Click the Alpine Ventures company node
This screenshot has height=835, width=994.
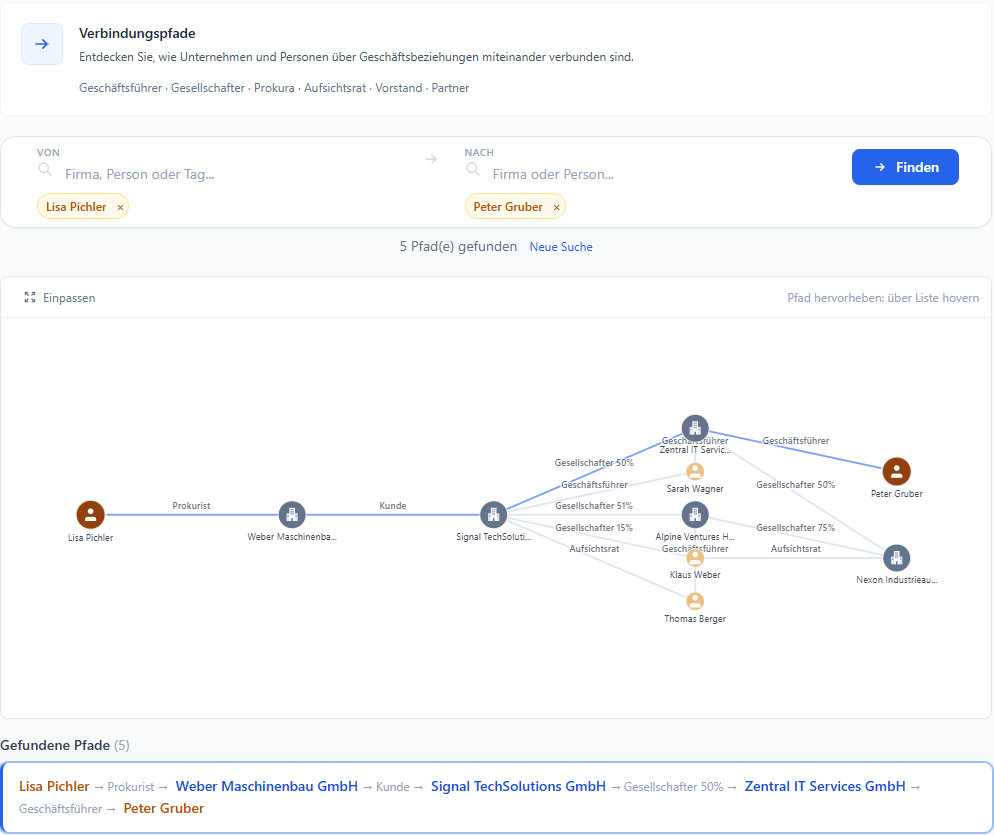(x=695, y=515)
